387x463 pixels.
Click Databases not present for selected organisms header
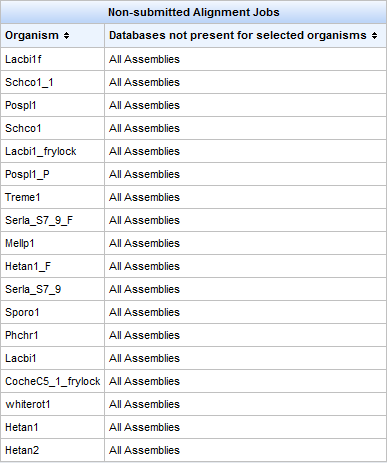point(238,35)
